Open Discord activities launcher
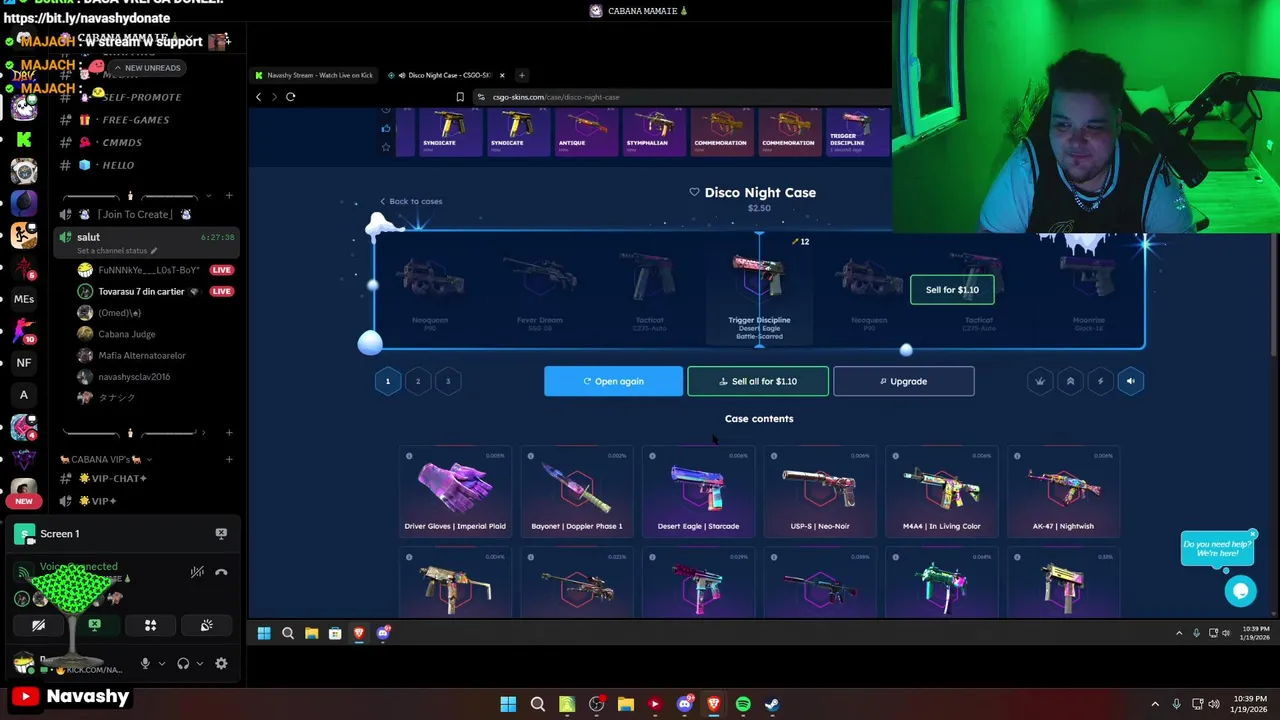The height and width of the screenshot is (720, 1280). (x=150, y=626)
